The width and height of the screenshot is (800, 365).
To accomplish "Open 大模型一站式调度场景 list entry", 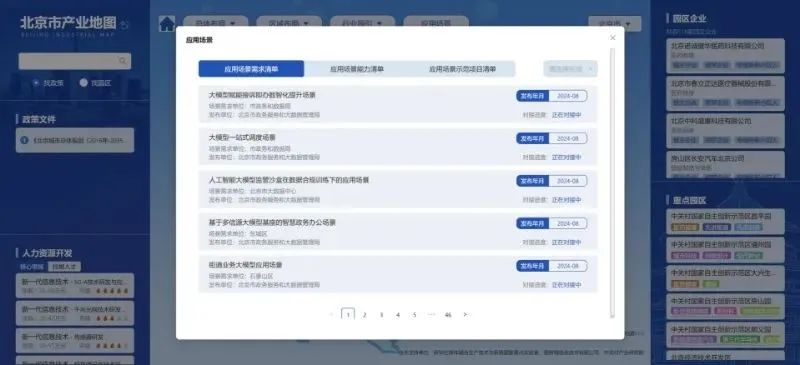I will click(398, 147).
